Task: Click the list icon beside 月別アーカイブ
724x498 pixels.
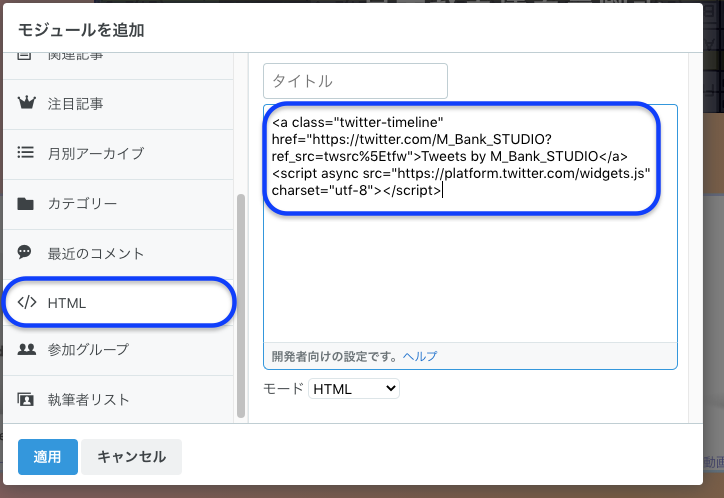Action: coord(25,152)
